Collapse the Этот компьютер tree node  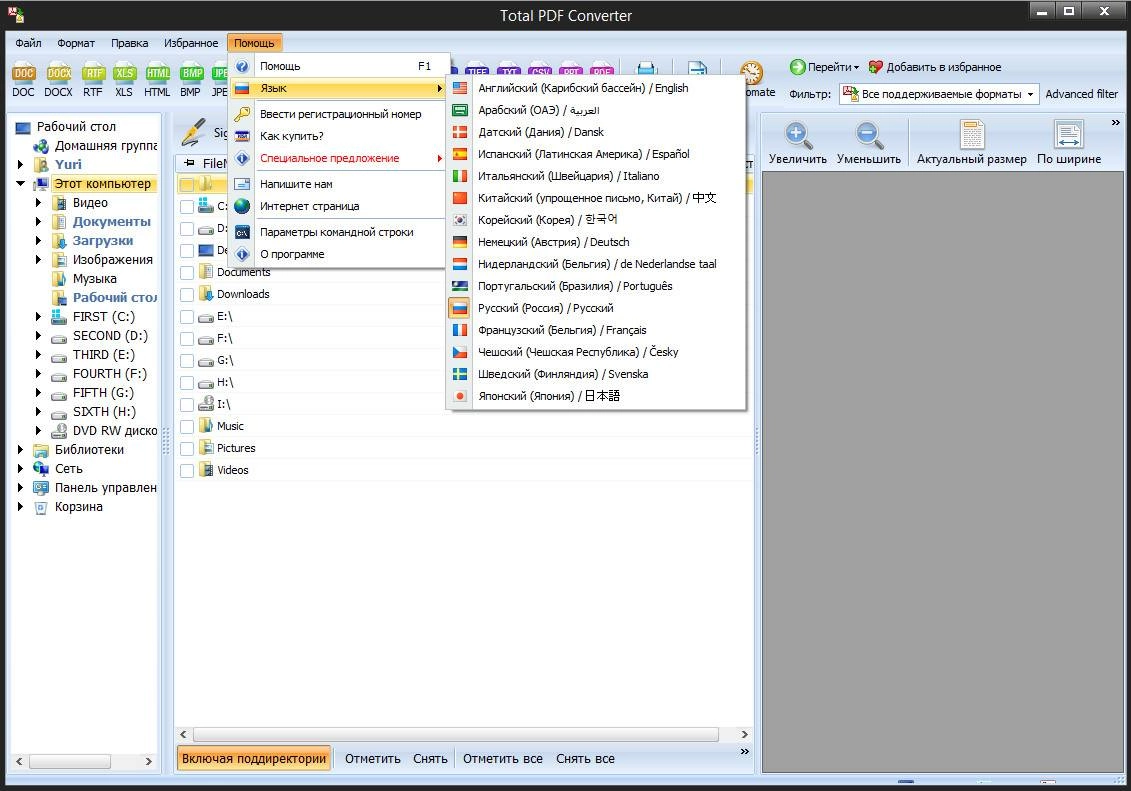pyautogui.click(x=20, y=184)
